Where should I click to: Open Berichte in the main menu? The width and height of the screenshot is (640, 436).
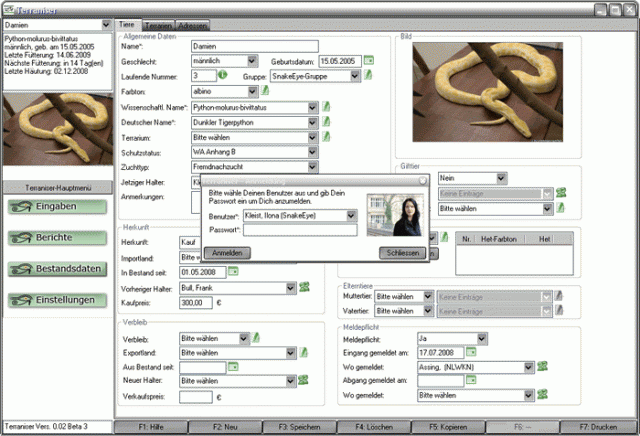point(58,238)
